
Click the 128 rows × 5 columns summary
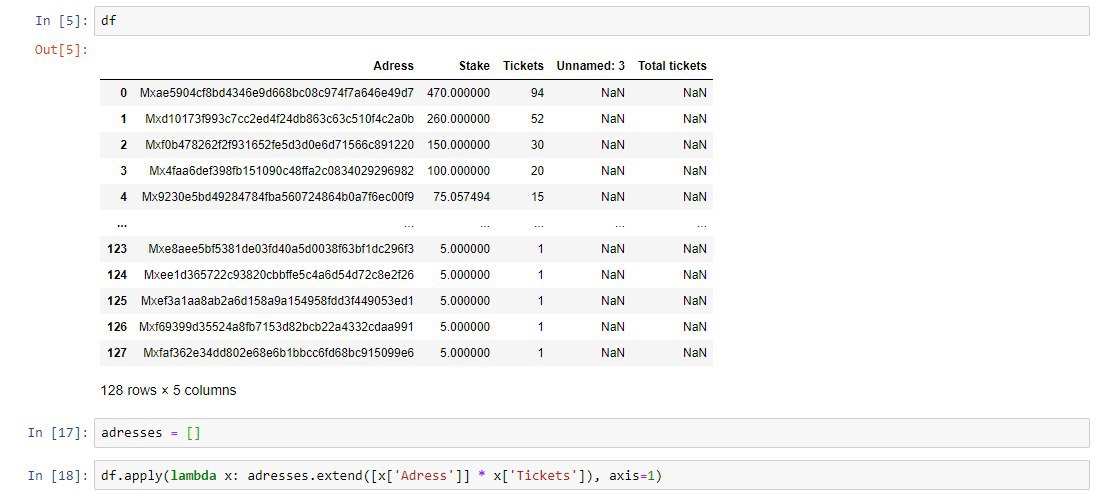(168, 390)
